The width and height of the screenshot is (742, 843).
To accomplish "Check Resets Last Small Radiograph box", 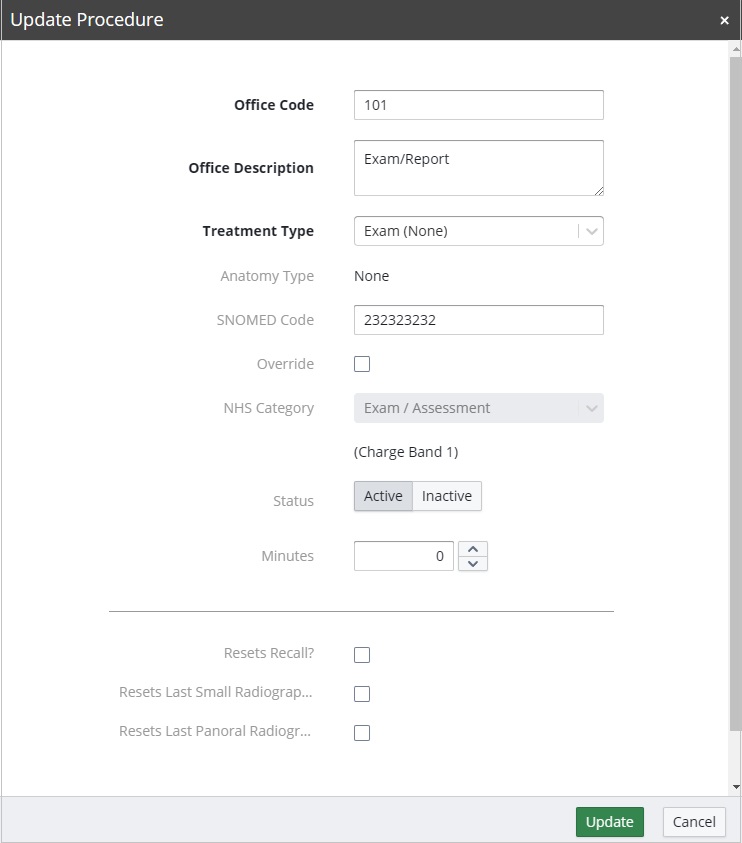I will click(362, 694).
